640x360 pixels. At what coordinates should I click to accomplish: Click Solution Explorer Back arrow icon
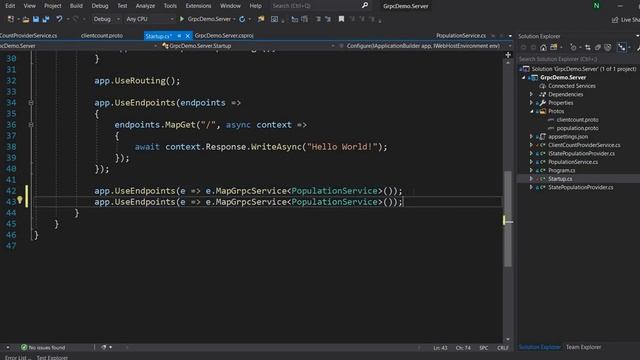coord(523,48)
